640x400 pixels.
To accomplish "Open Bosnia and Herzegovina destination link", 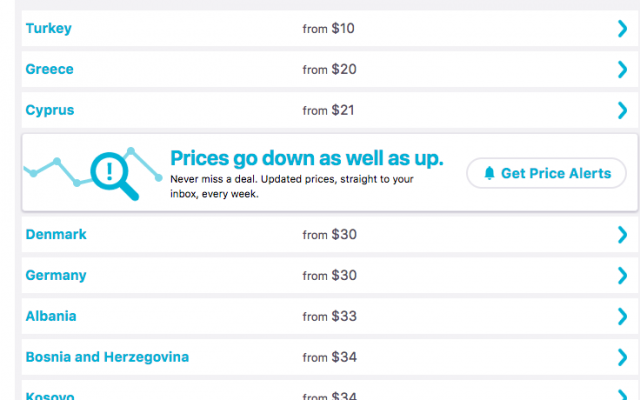I will coord(107,357).
